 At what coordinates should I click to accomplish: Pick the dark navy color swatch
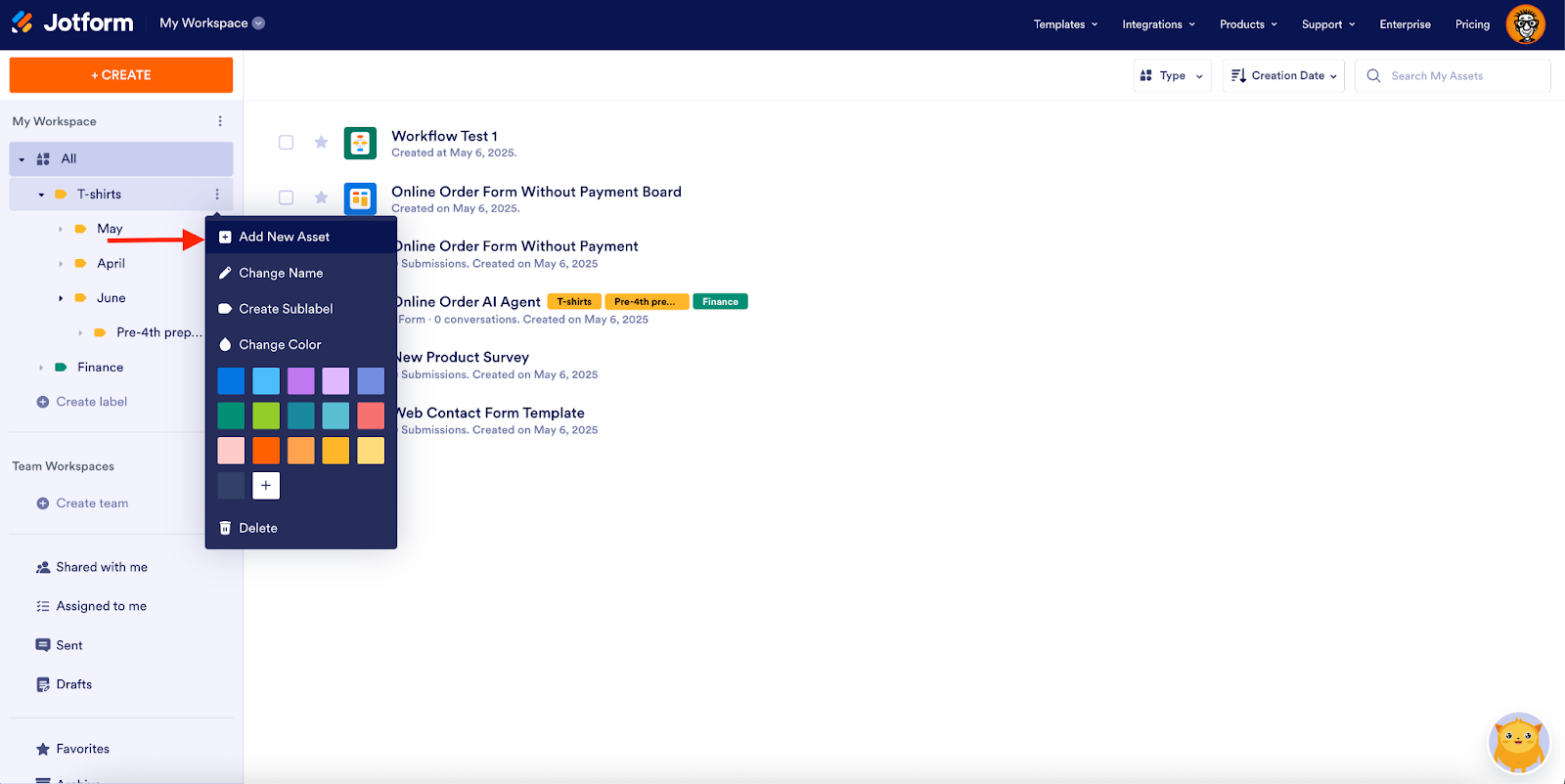click(231, 486)
